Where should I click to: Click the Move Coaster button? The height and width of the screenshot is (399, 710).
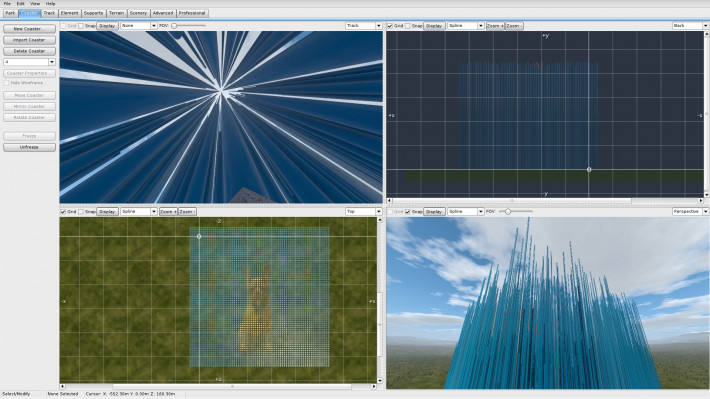(29, 96)
